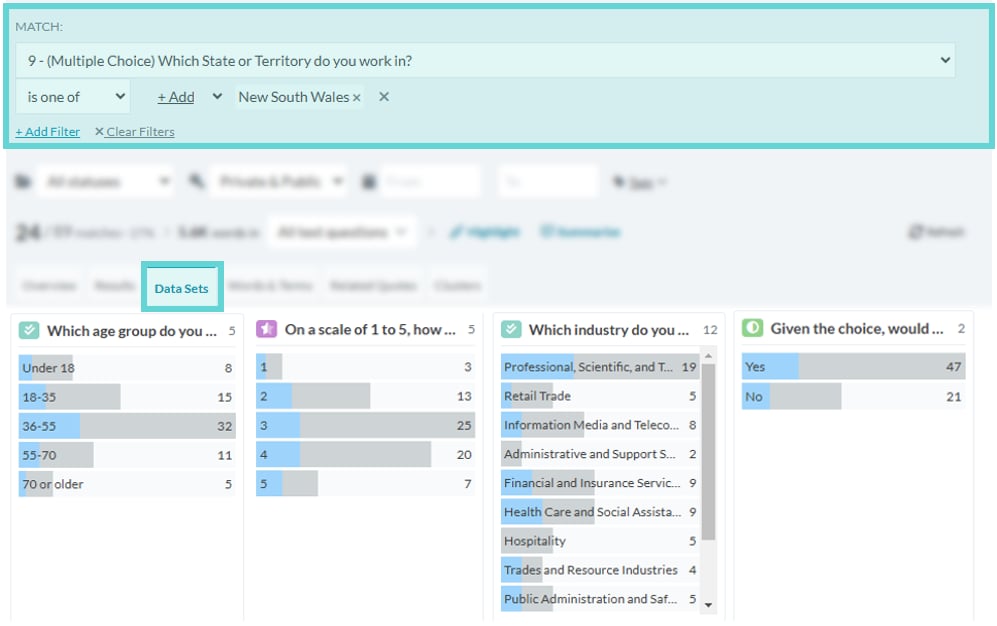This screenshot has width=997, height=626.
Task: Select Administrative and Support S... row
Action: click(x=600, y=454)
